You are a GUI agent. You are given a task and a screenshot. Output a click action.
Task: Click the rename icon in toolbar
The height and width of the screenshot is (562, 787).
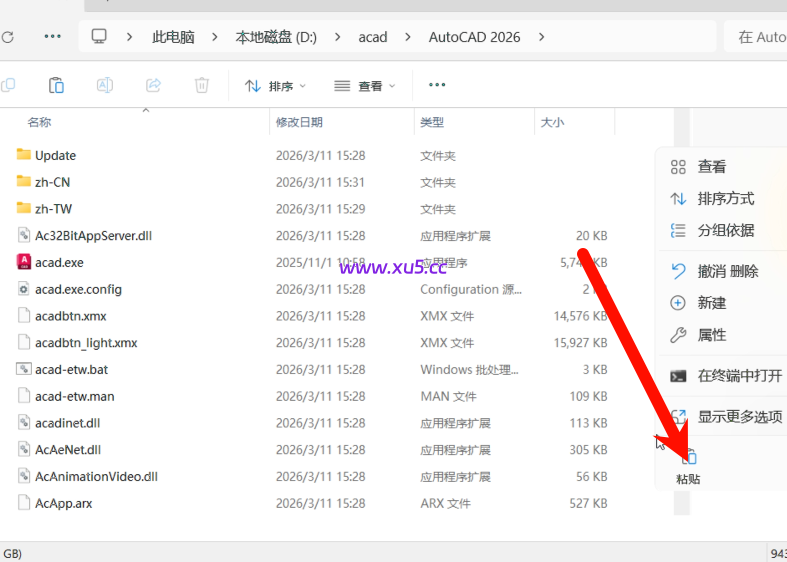coord(104,86)
